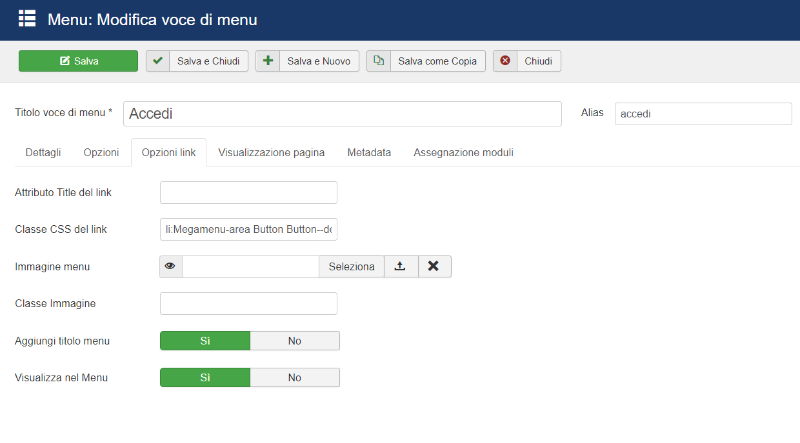This screenshot has width=800, height=443.
Task: Go to the Assegnazione moduli tab
Action: pyautogui.click(x=463, y=153)
